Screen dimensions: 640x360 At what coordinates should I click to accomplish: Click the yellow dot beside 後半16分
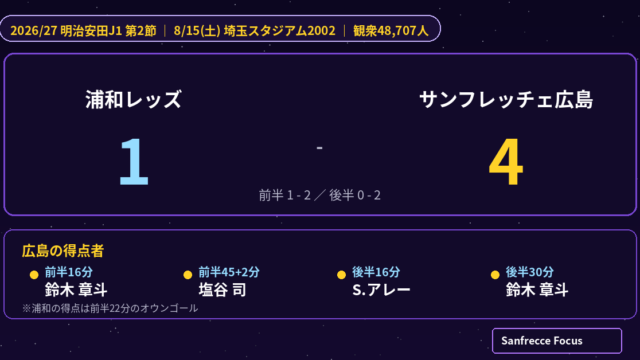(342, 275)
